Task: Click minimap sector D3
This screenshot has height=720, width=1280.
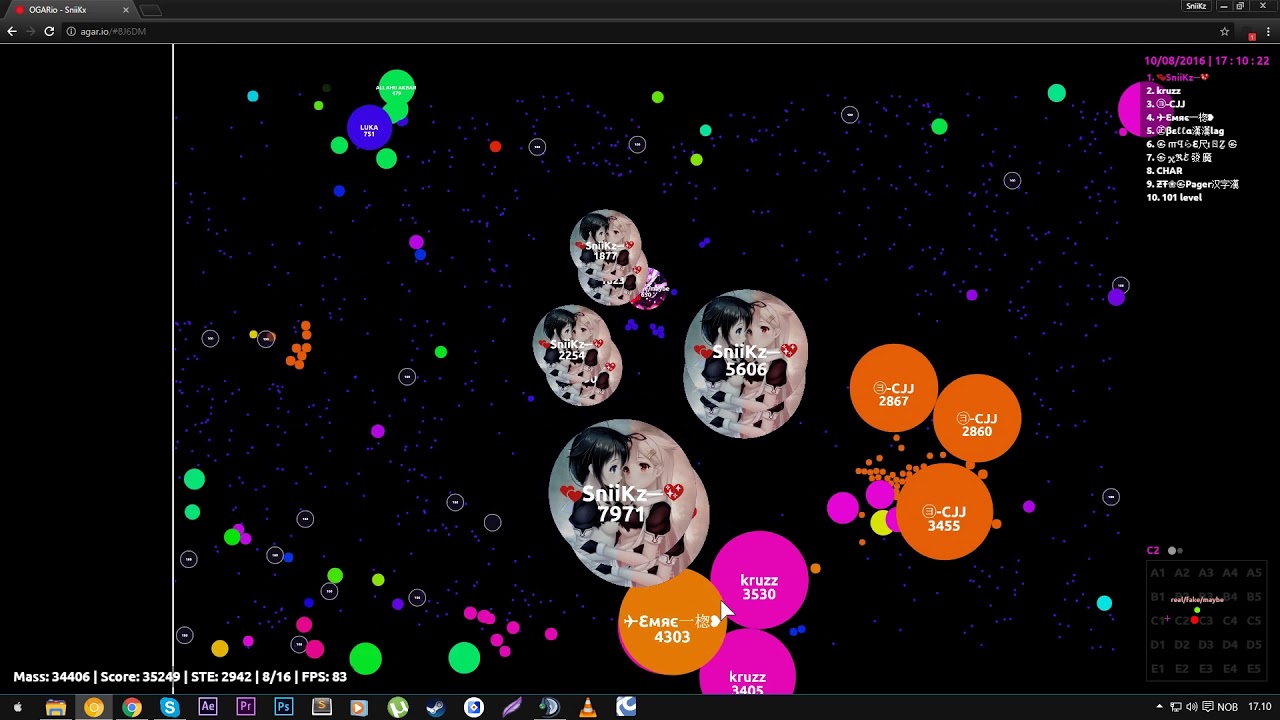Action: (1206, 645)
